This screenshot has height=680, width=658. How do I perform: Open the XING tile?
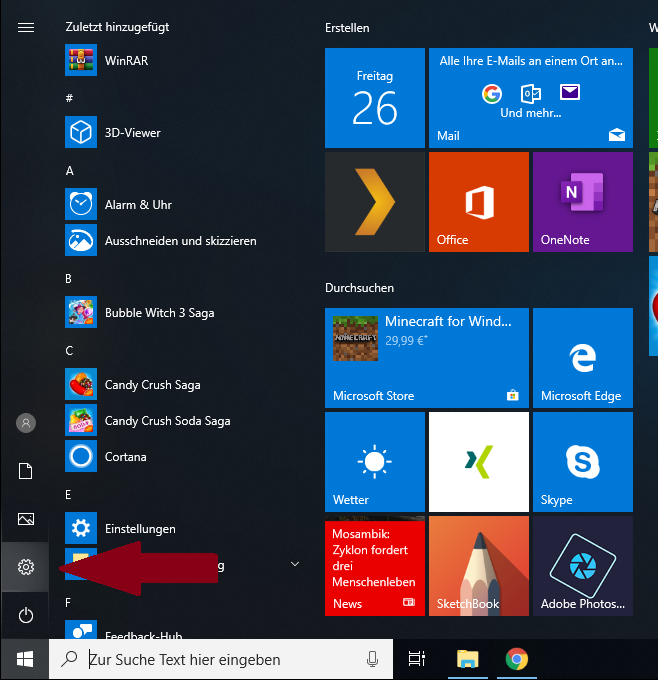(478, 462)
